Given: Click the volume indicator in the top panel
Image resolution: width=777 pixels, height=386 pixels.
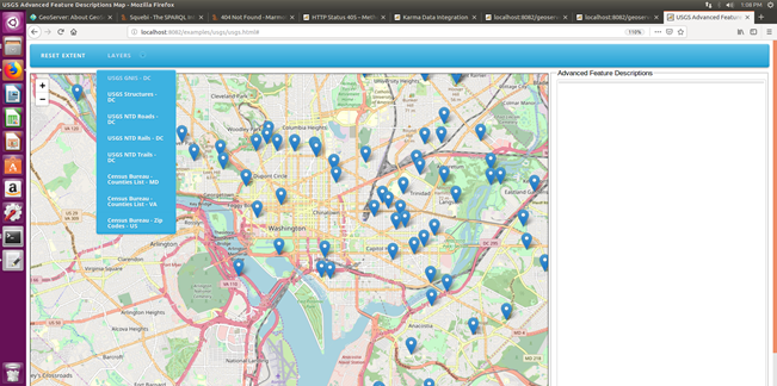Looking at the screenshot, I should [x=730, y=5].
